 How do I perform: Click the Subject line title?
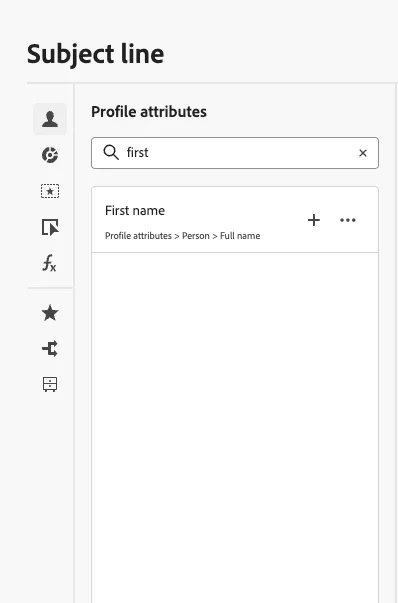tap(95, 54)
